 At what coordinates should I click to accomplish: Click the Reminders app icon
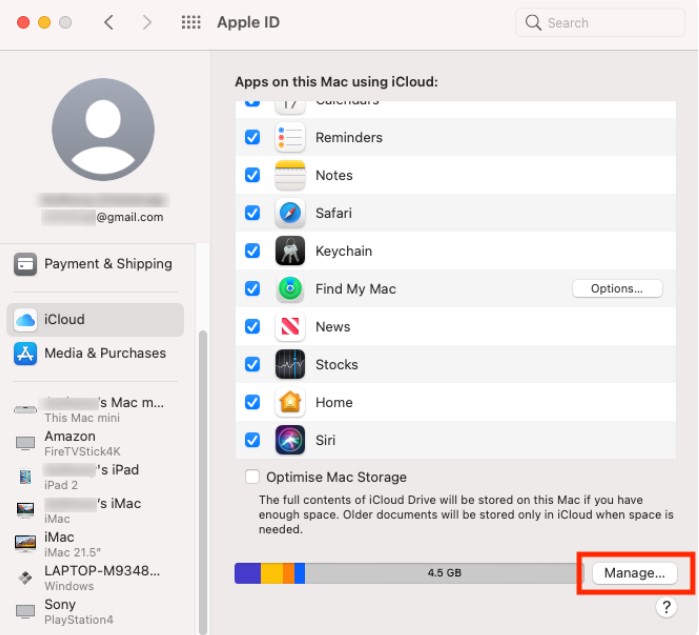(x=290, y=137)
